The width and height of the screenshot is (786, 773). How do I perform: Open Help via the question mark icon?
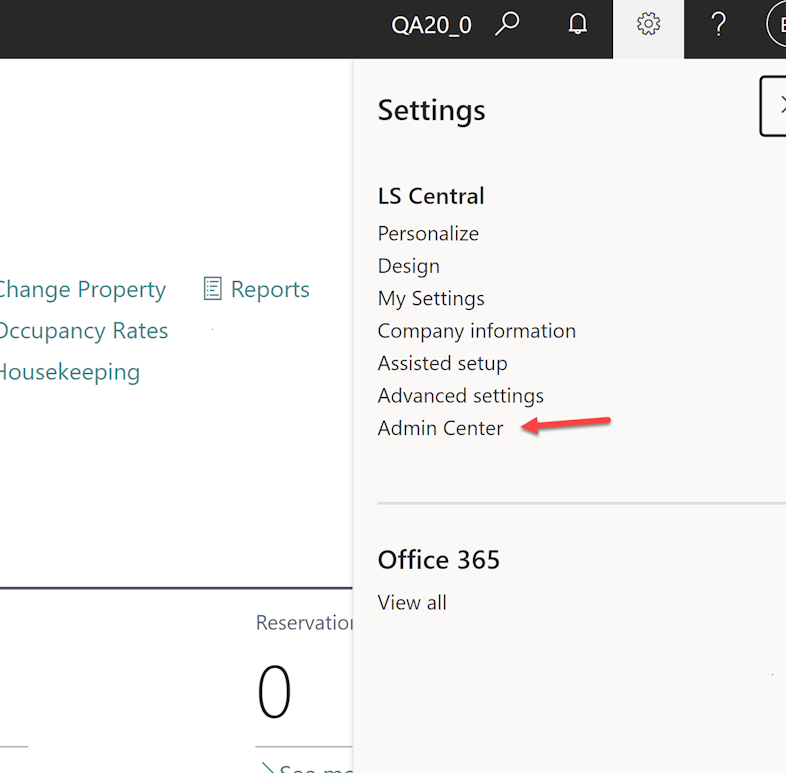pos(718,25)
